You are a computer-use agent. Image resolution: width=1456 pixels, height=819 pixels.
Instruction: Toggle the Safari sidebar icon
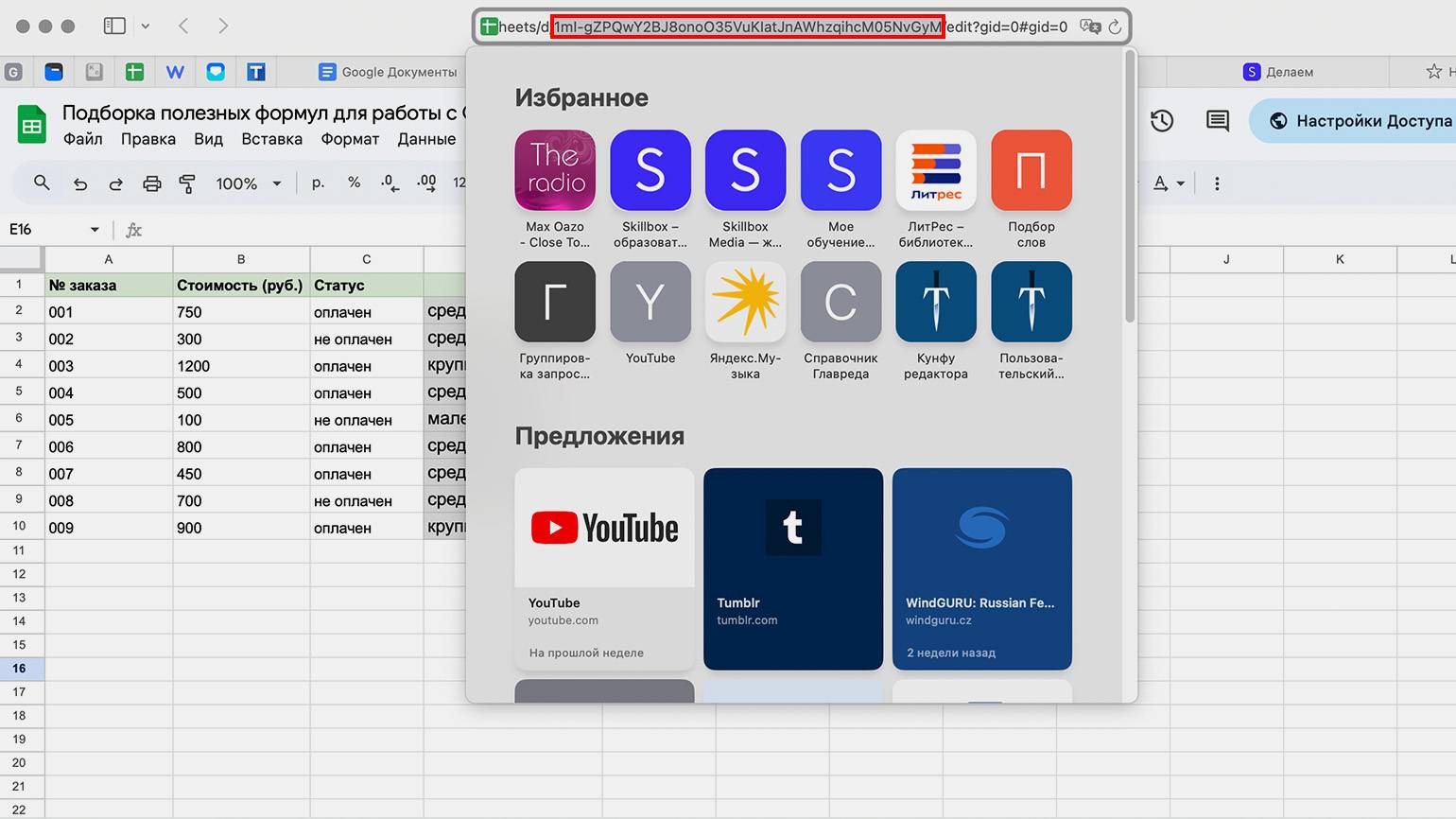point(114,26)
